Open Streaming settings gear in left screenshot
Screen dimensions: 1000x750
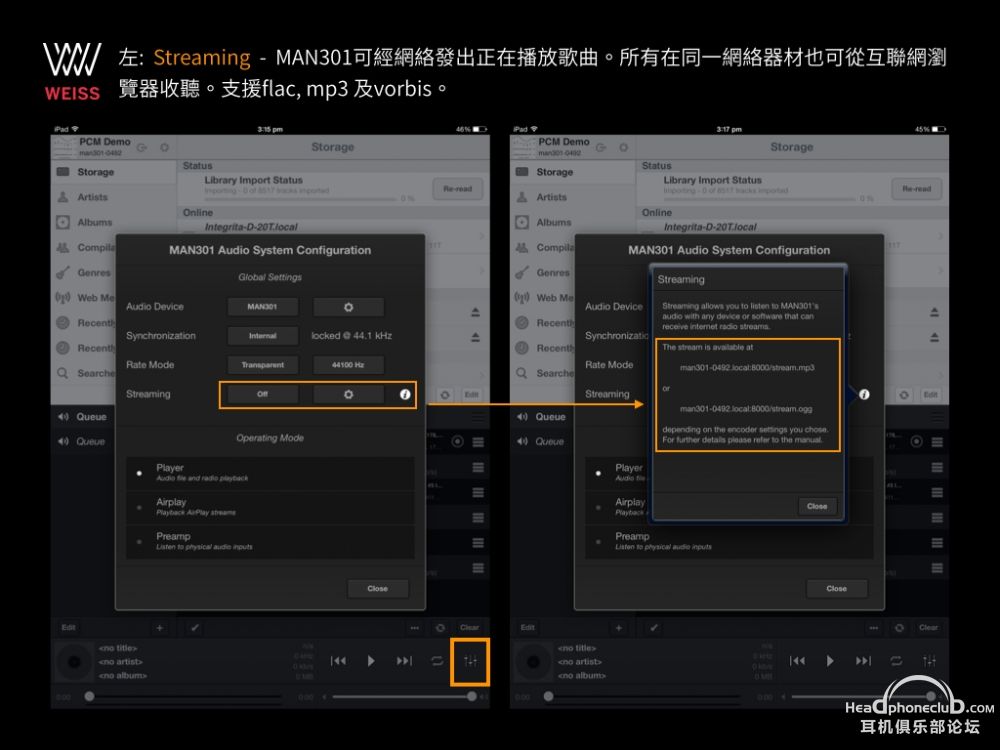tap(348, 394)
